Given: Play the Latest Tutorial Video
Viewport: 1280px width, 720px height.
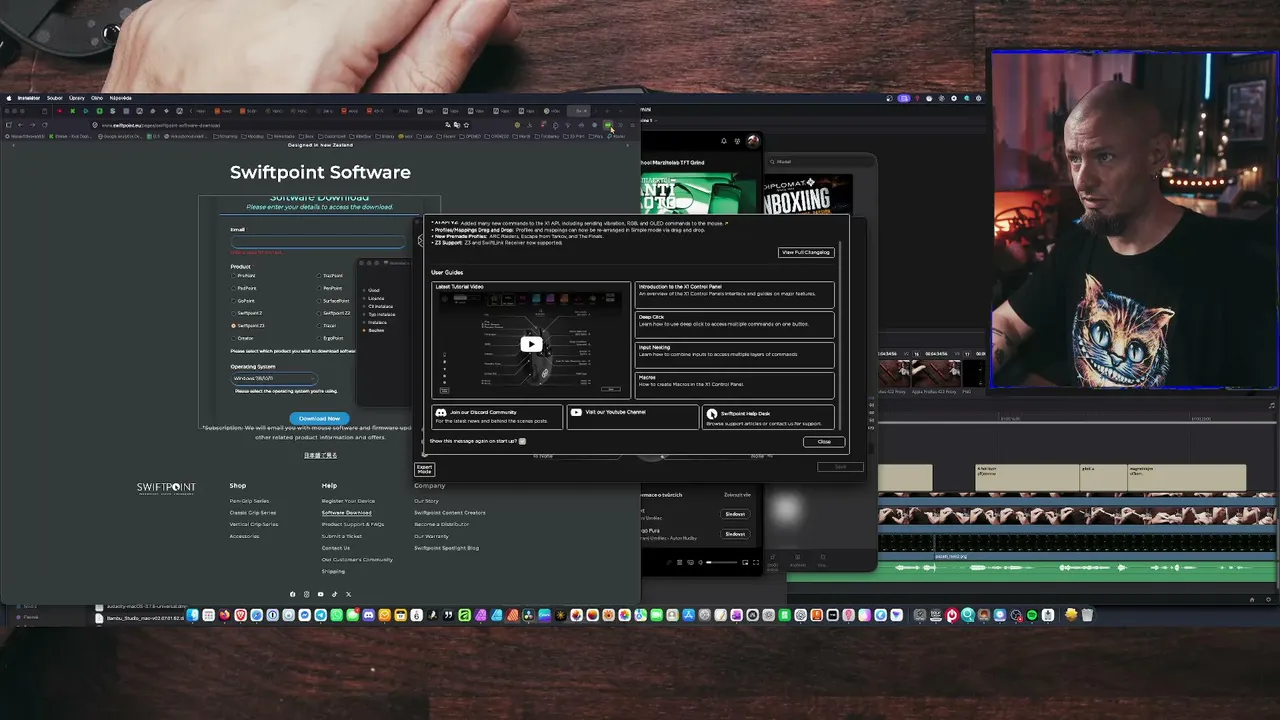Looking at the screenshot, I should click(x=531, y=344).
